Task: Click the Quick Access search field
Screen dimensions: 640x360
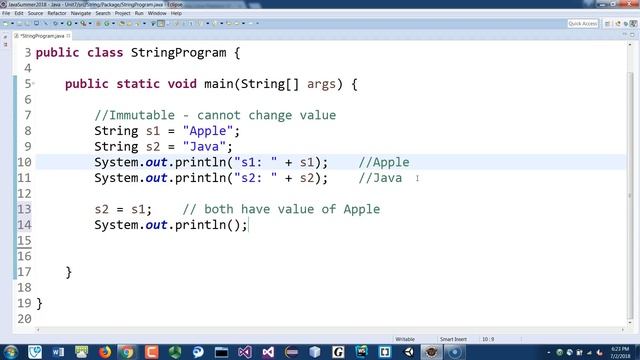Action: pyautogui.click(x=582, y=24)
